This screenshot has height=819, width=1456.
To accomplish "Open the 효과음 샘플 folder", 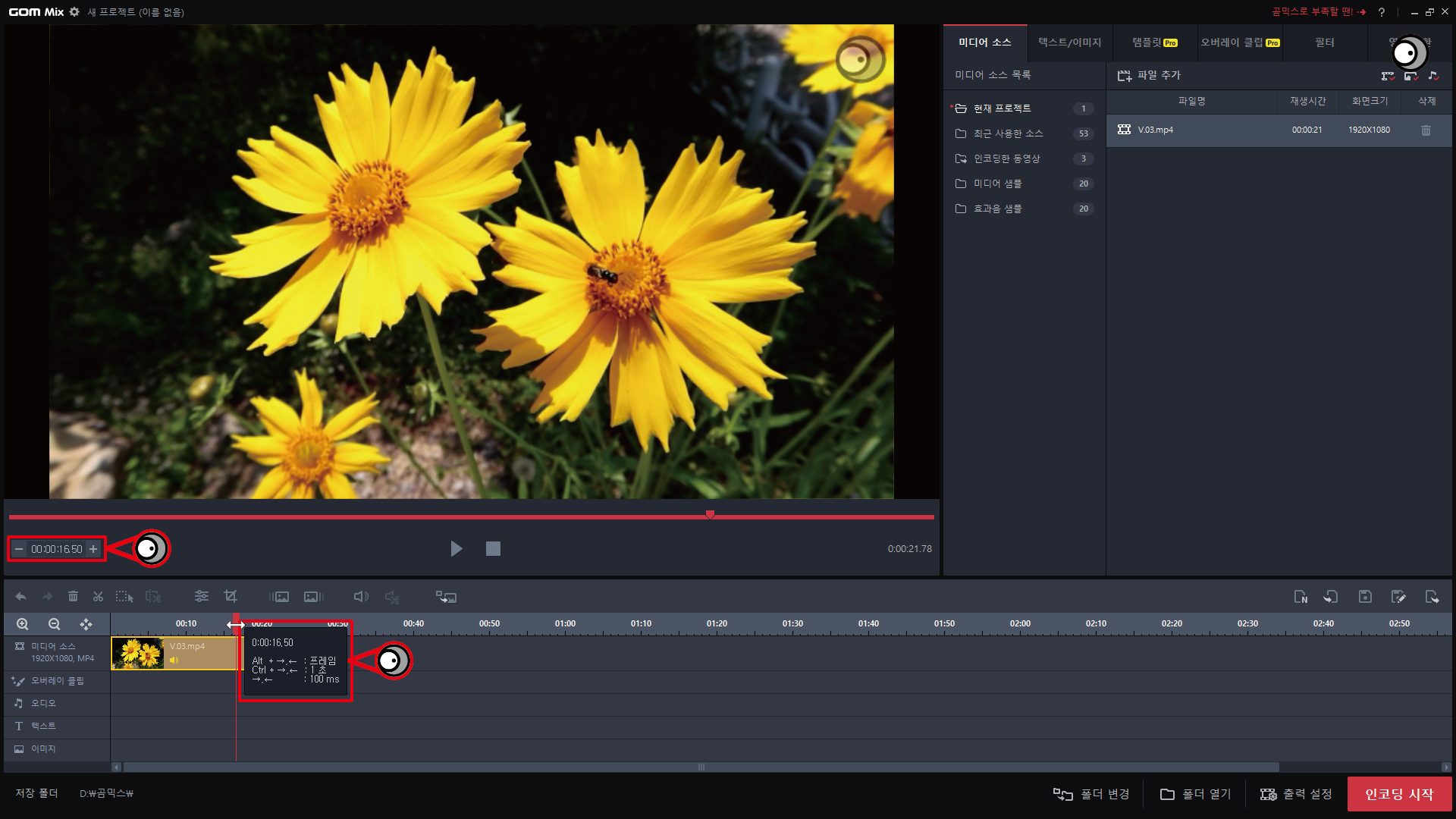I will click(x=997, y=209).
